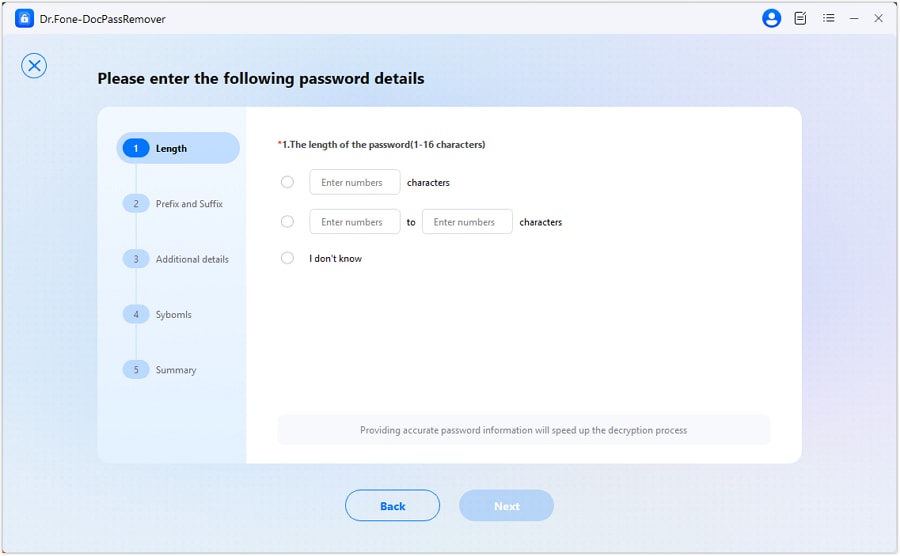
Task: Focus the exact length number field
Action: pyautogui.click(x=355, y=182)
